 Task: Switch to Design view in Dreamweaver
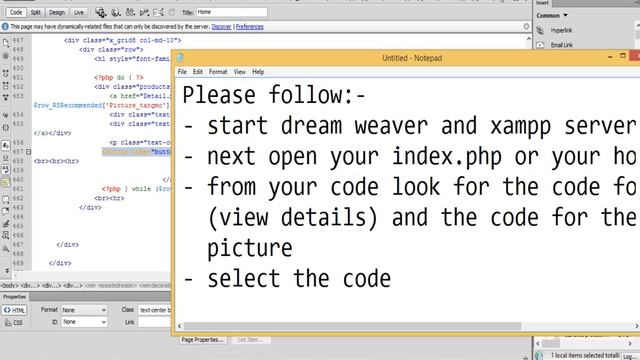(57, 12)
